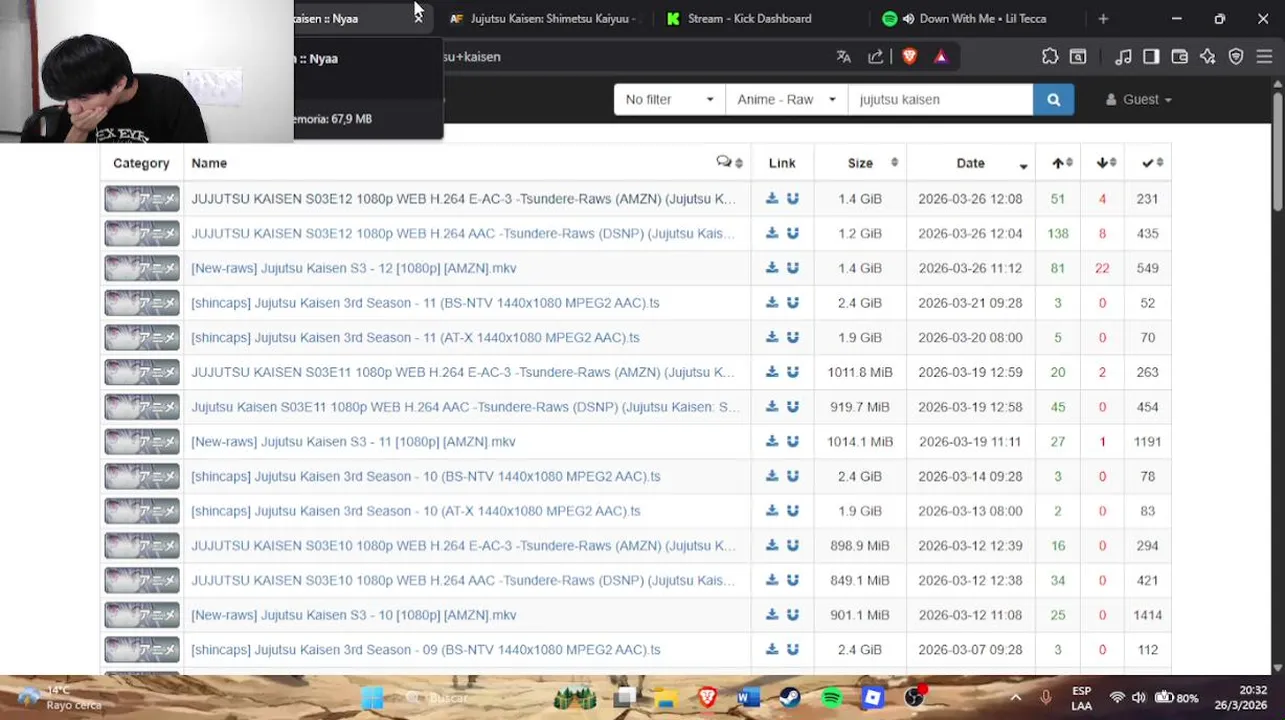Download torrent for New-raws S3 - 10 row
The height and width of the screenshot is (720, 1285).
772,615
